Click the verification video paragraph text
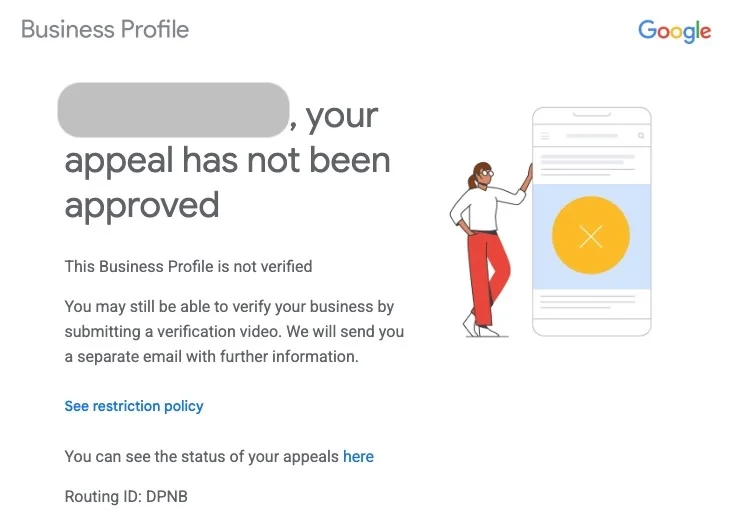 [234, 331]
